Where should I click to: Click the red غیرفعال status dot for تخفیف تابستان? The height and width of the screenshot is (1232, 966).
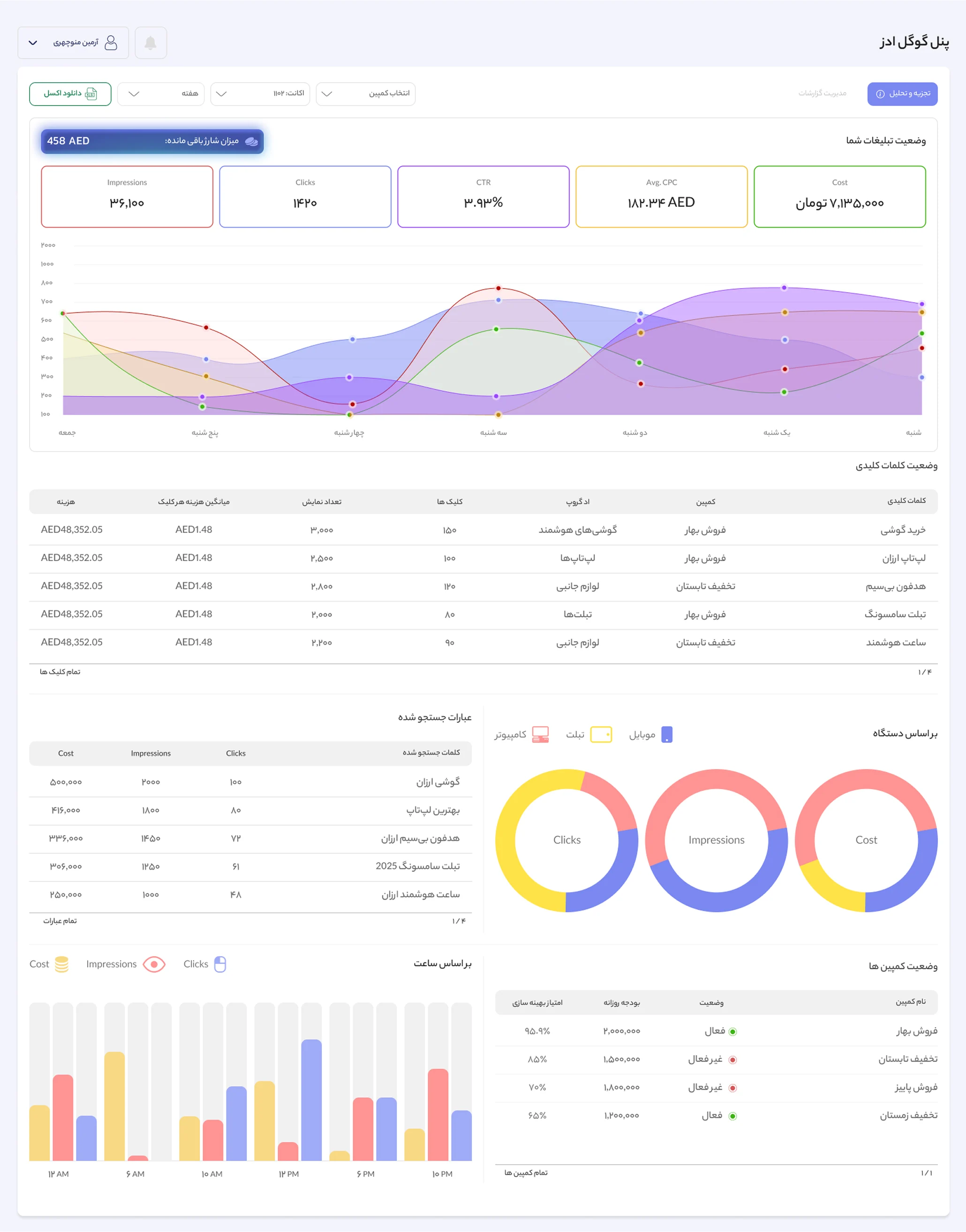pyautogui.click(x=732, y=1060)
